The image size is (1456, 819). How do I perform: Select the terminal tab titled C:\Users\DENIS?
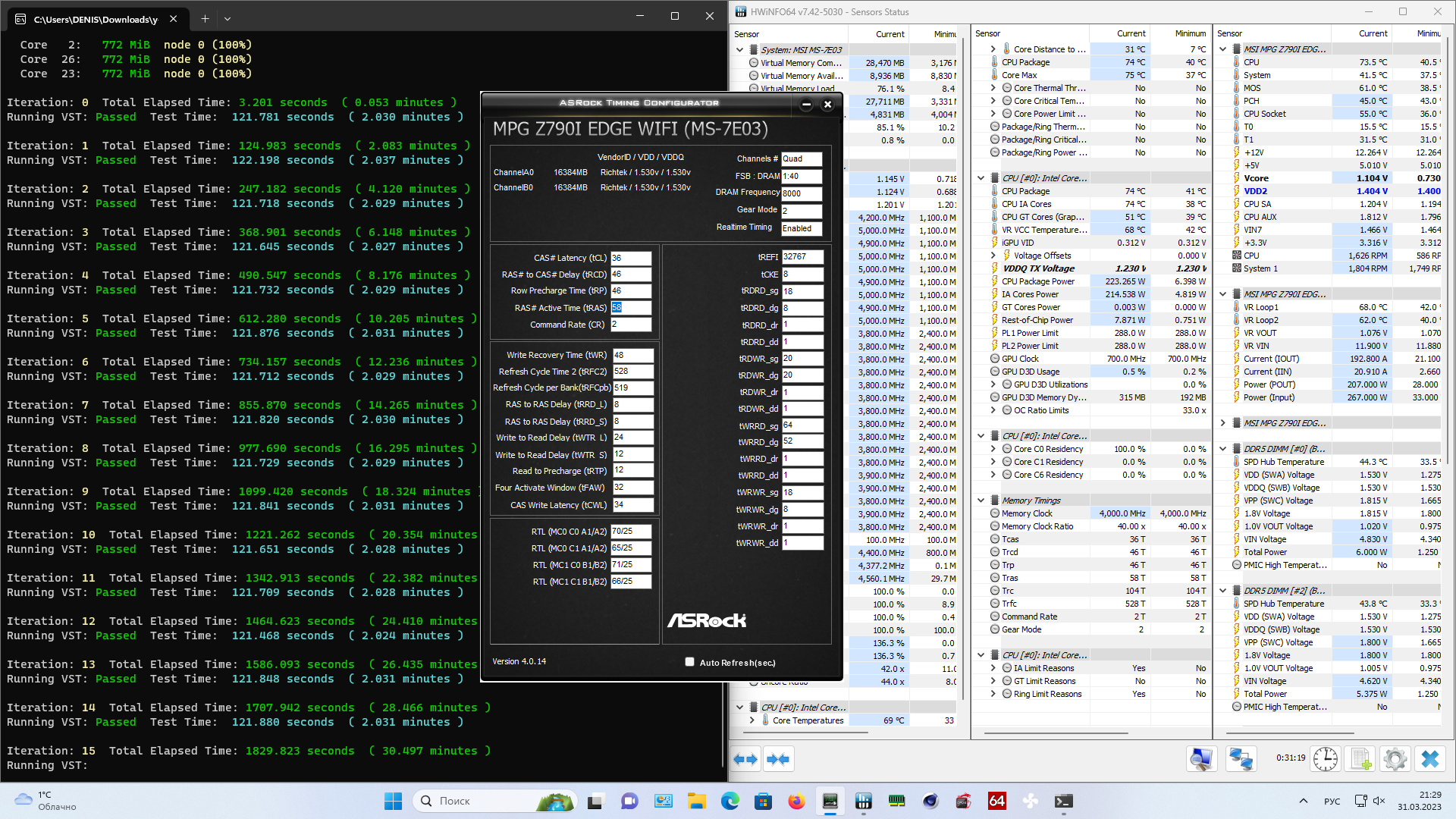point(95,18)
